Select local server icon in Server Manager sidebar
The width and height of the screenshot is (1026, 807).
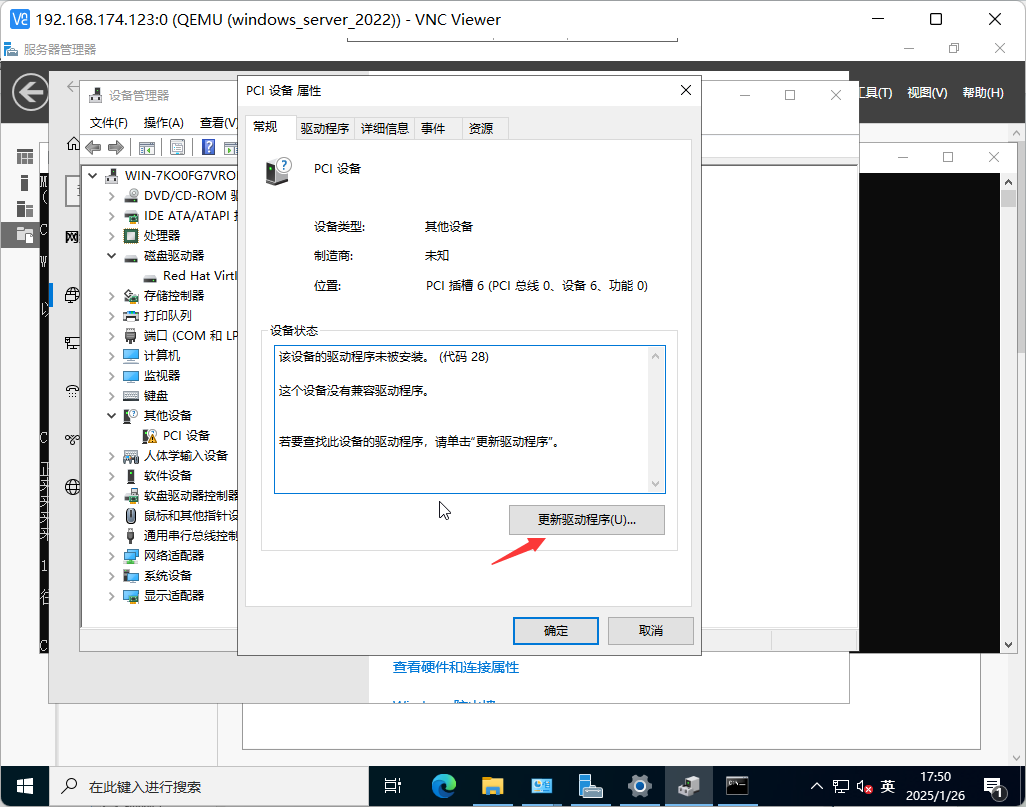click(x=24, y=183)
